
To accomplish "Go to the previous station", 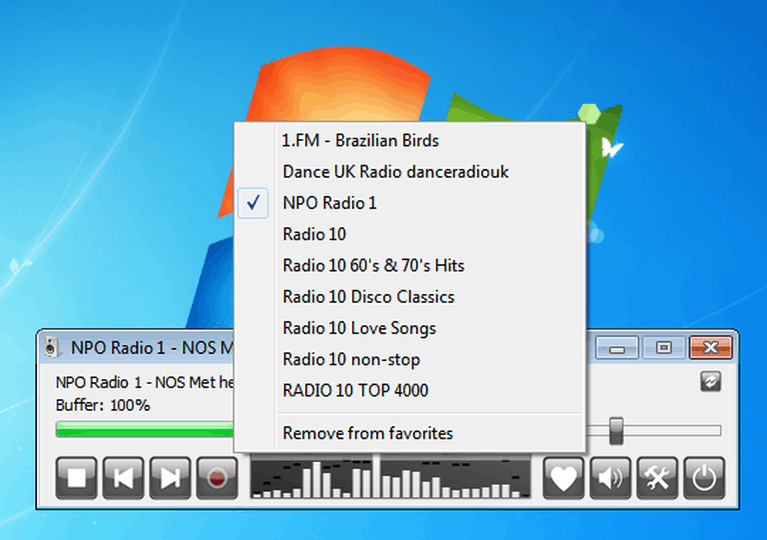I will coord(123,478).
